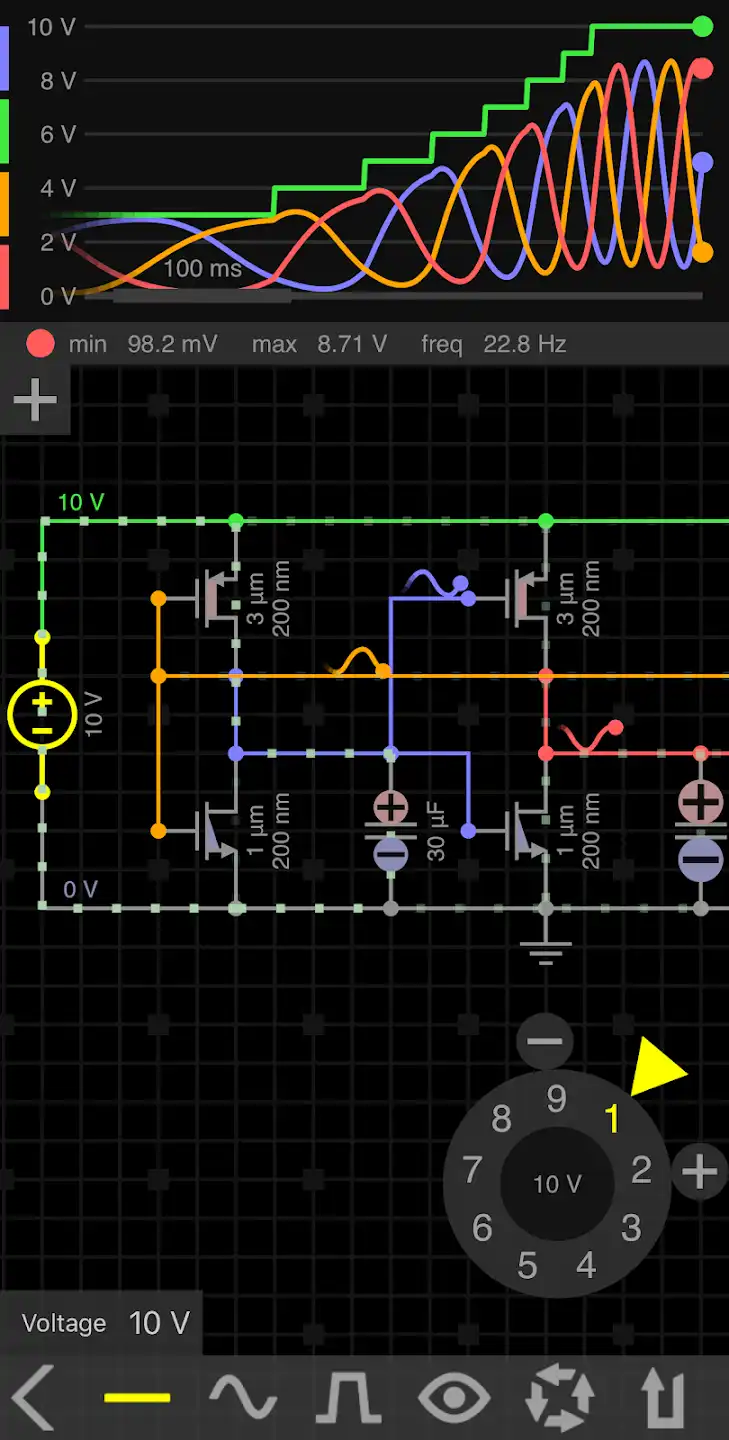Toggle the eye visibility icon

(x=454, y=1398)
